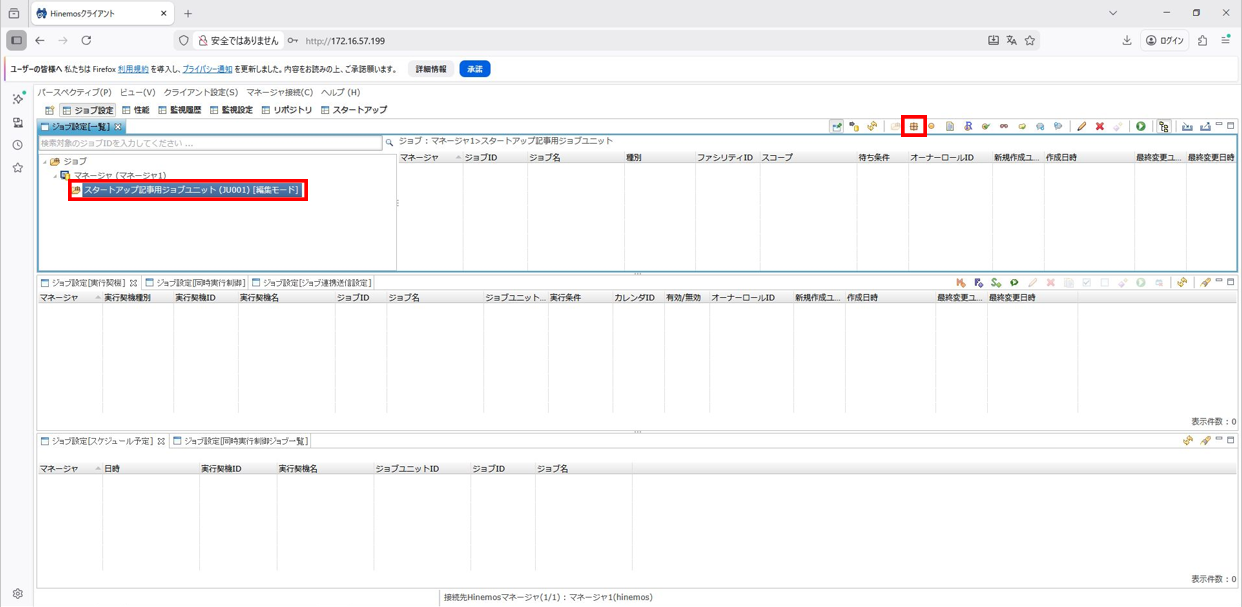This screenshot has width=1242, height=607.
Task: Open the クライアント設定(S) menu
Action: (200, 92)
